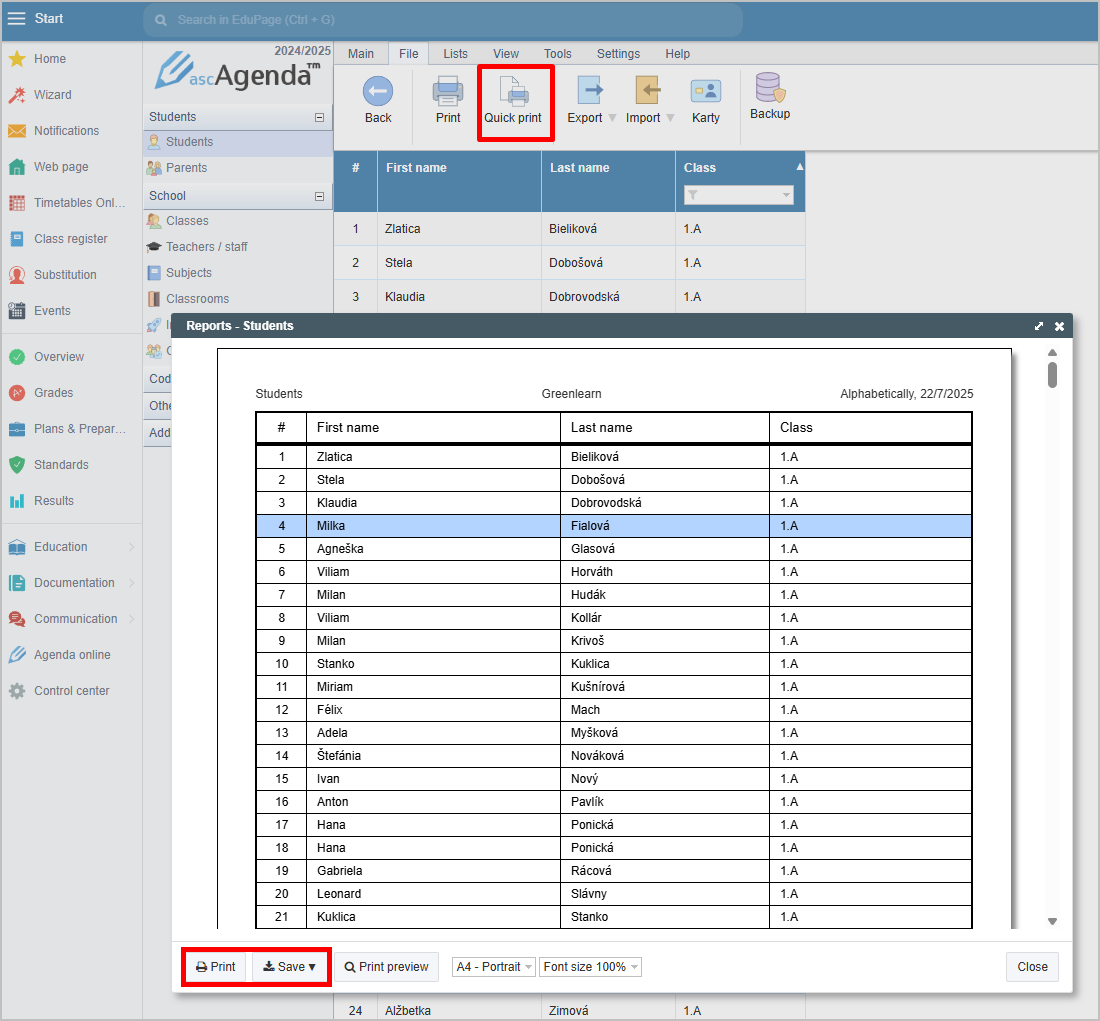1100x1021 pixels.
Task: Click the Education icon in sidebar
Action: click(x=17, y=547)
